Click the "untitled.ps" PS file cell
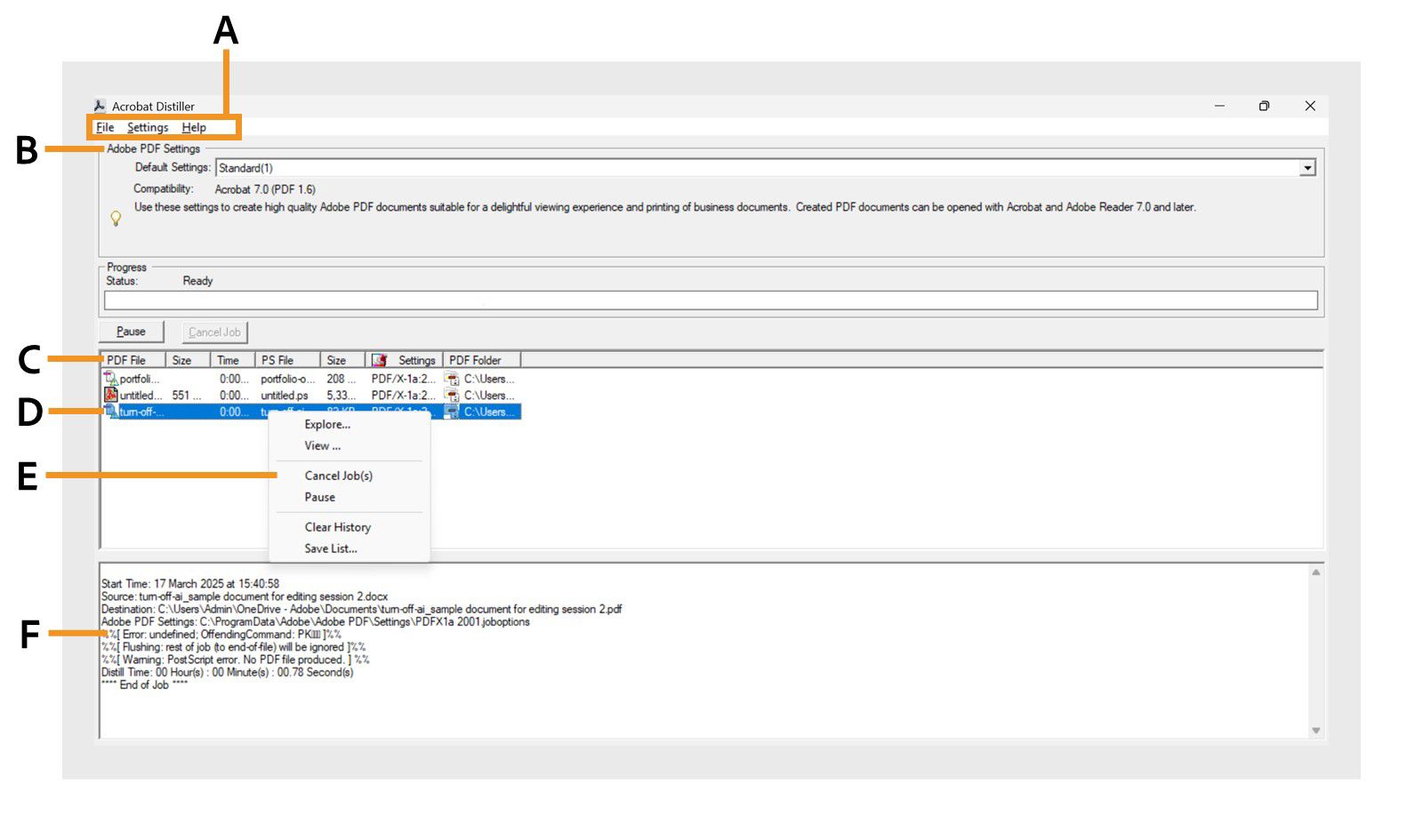 point(285,395)
